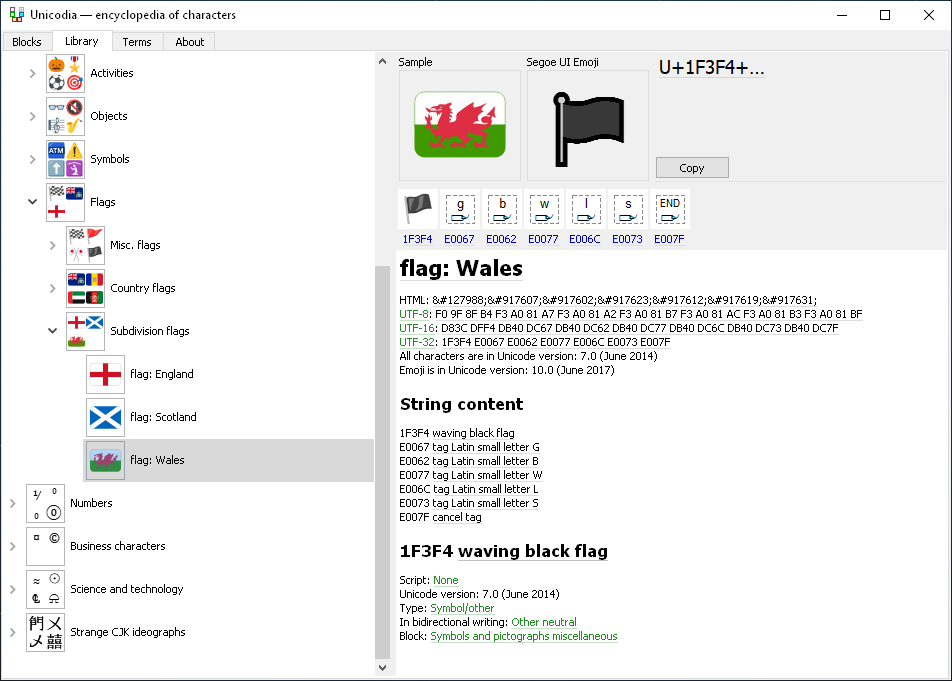Click the Country flags icon
This screenshot has height=681, width=952.
pyautogui.click(x=86, y=288)
